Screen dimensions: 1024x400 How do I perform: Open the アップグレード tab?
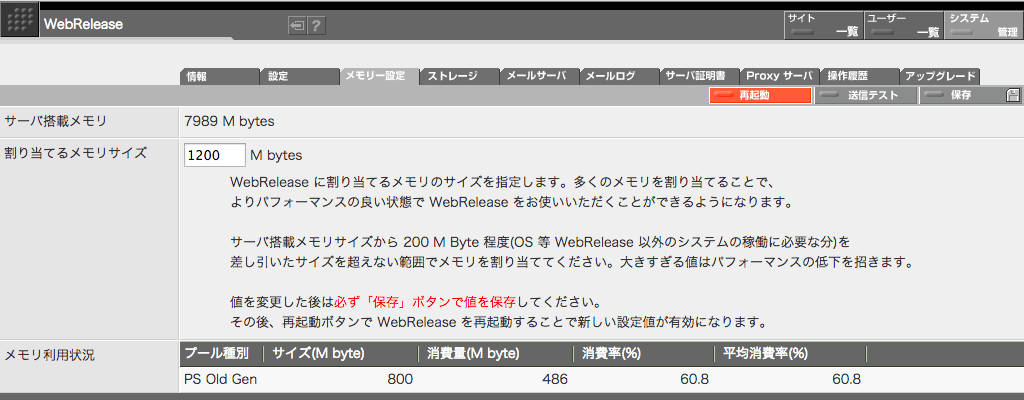tap(940, 76)
